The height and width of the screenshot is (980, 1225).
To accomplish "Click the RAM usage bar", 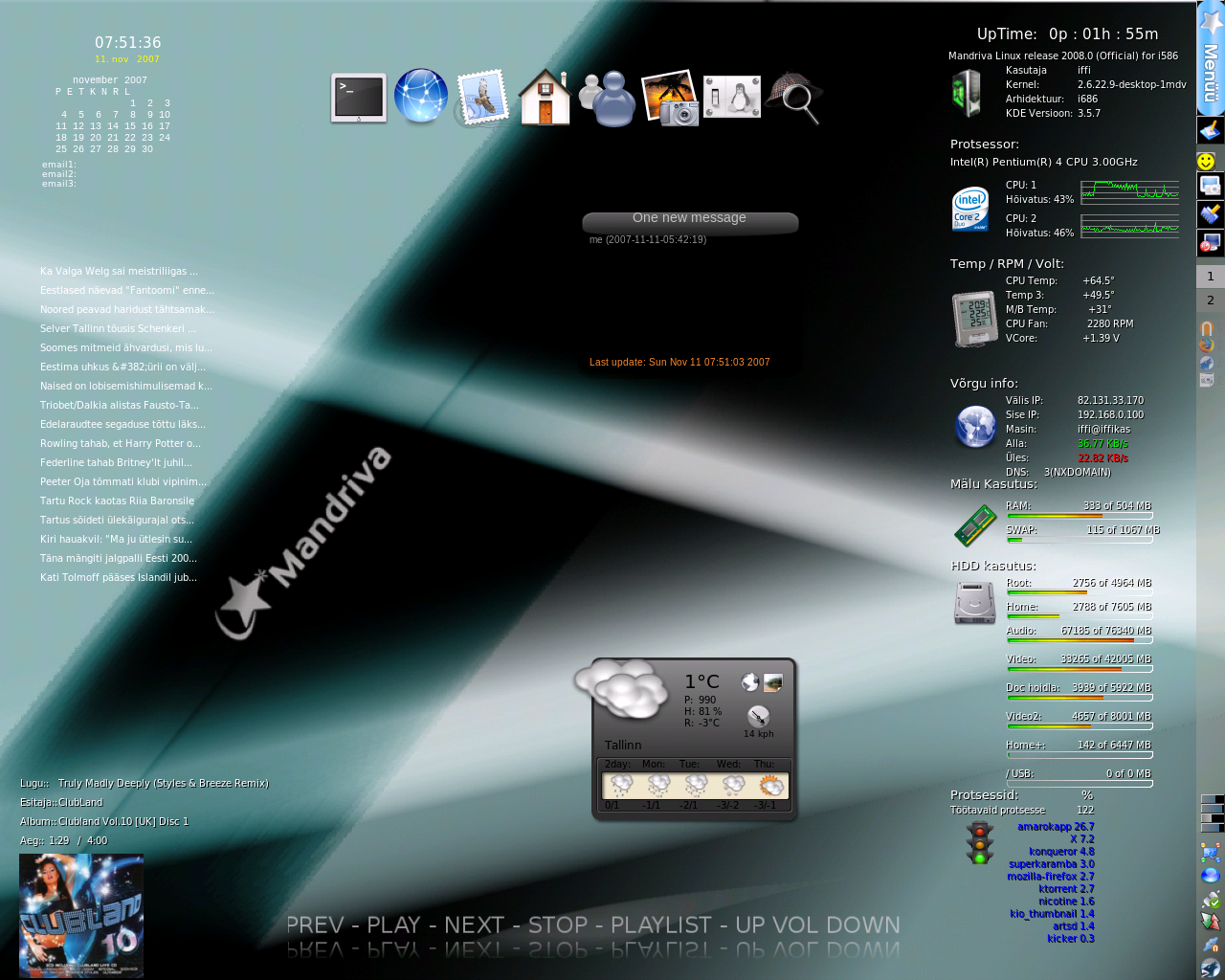I will pos(1080,516).
